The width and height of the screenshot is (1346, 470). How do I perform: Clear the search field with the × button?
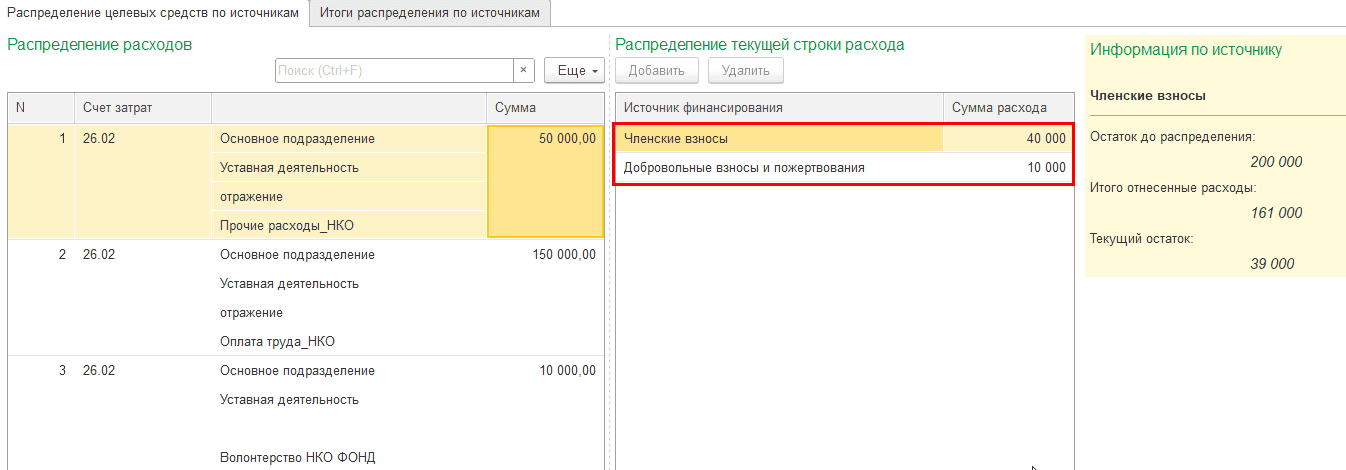(524, 71)
